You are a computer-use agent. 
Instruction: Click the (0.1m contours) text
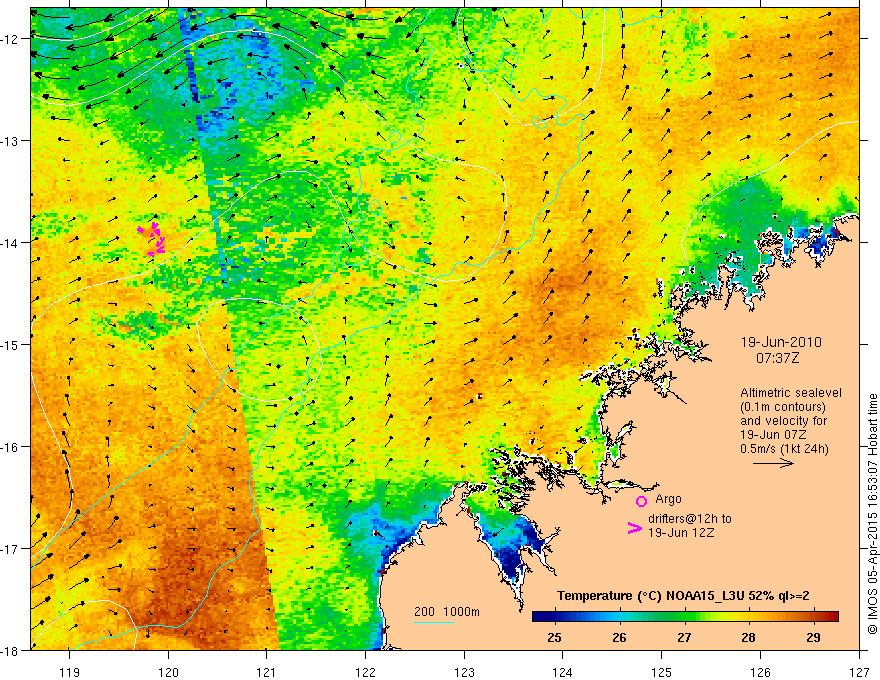coord(783,407)
